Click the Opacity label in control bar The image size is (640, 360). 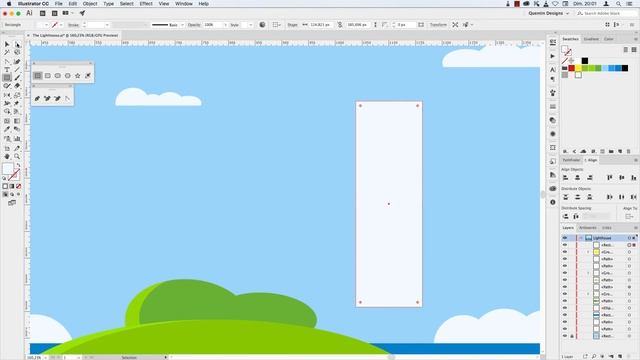(194, 25)
